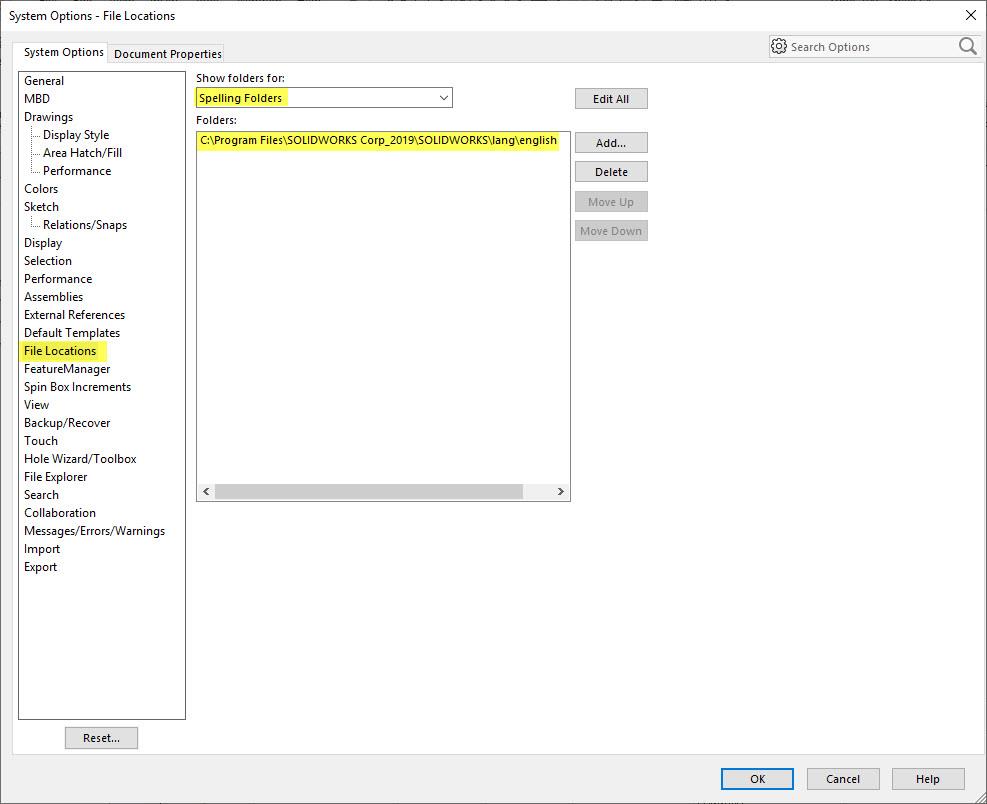Screen dimensions: 987x804
Task: Click the Reset button
Action: click(101, 737)
